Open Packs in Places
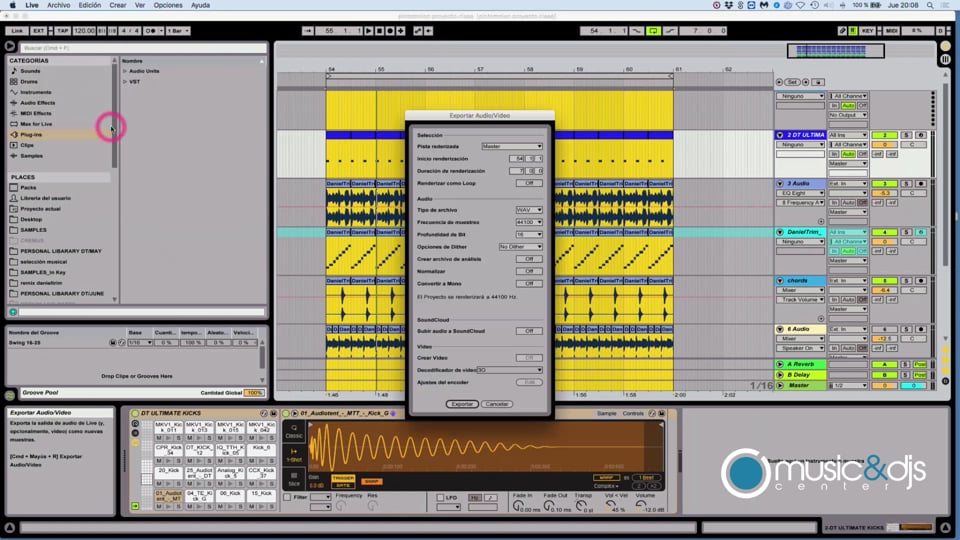Image resolution: width=960 pixels, height=540 pixels. (28, 187)
